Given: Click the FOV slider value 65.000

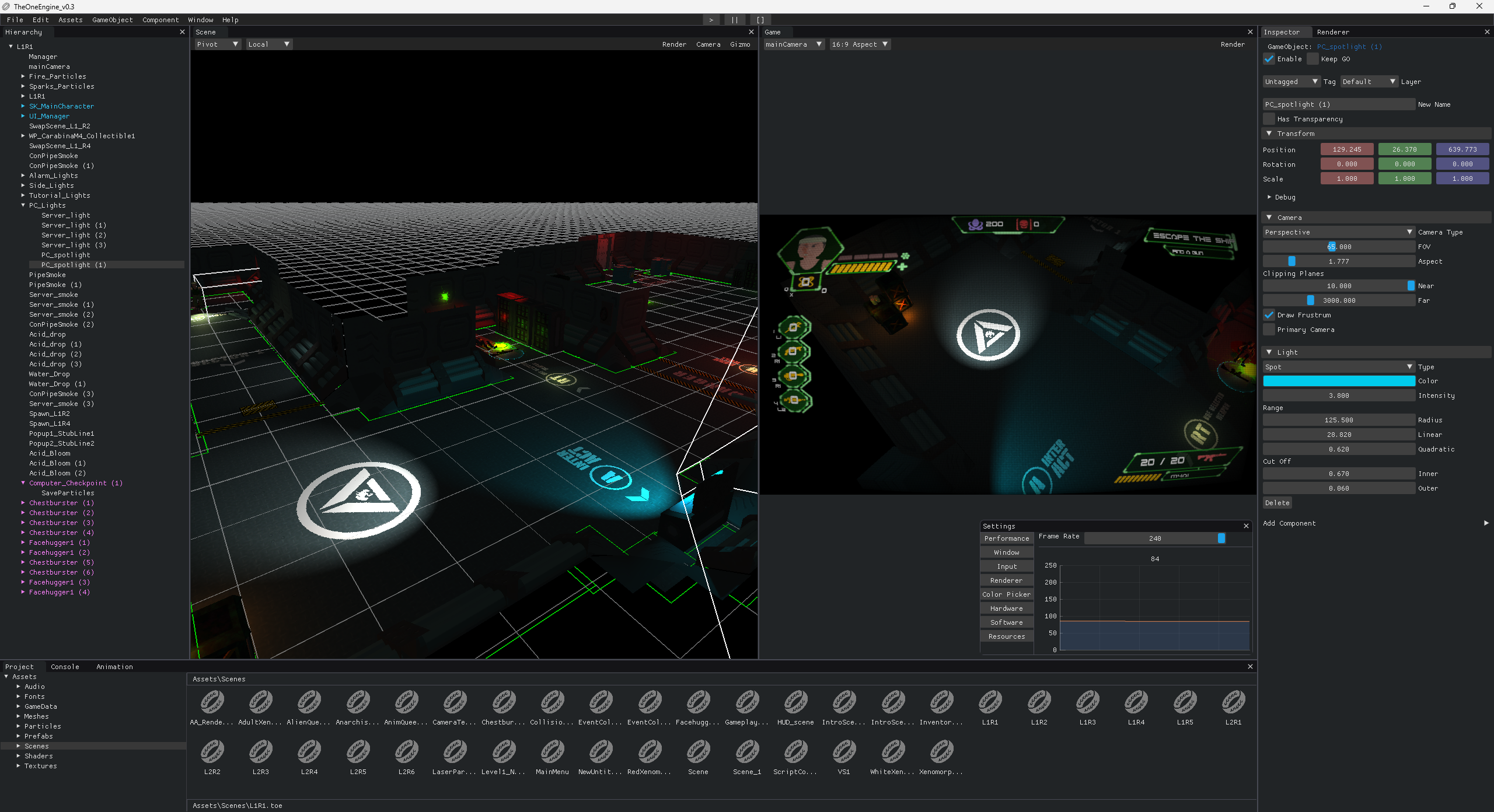Looking at the screenshot, I should pyautogui.click(x=1339, y=247).
